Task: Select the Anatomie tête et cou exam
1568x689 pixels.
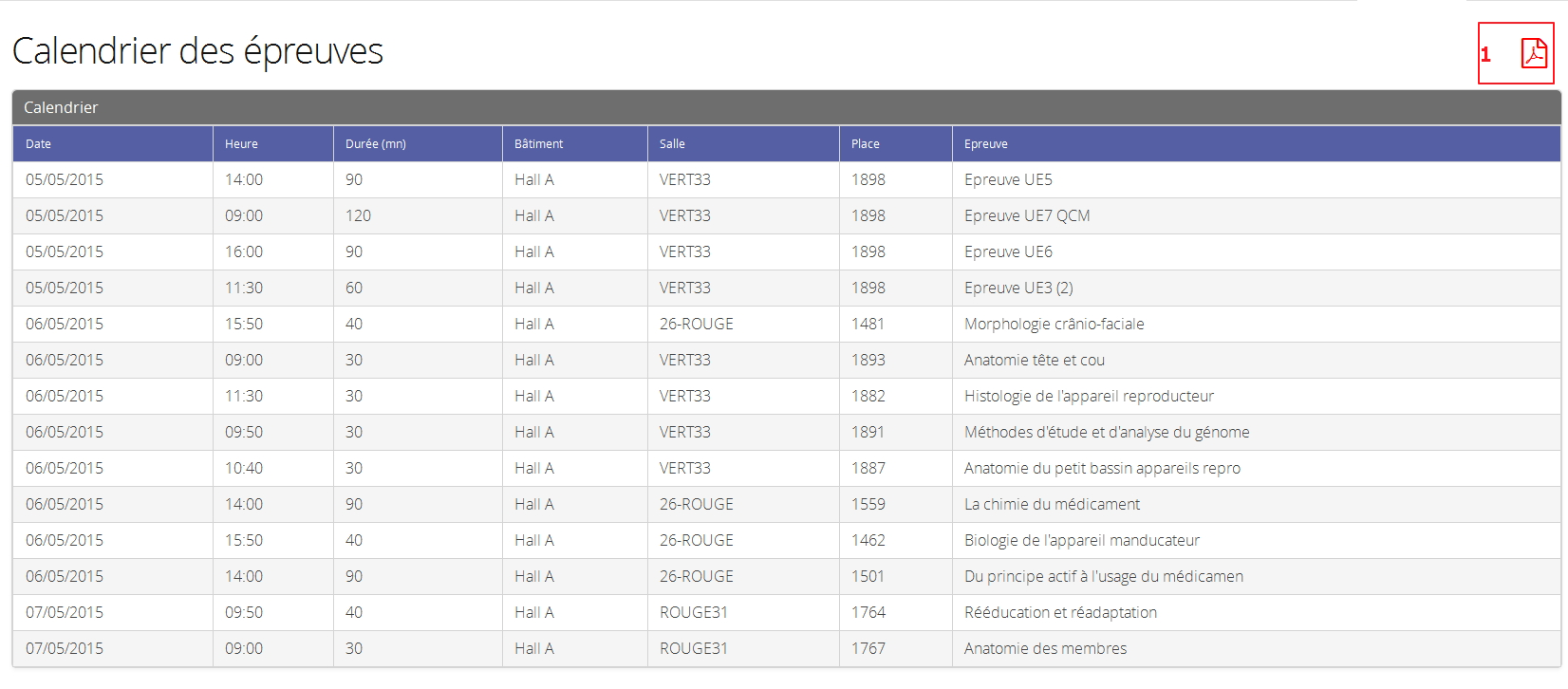Action: click(1034, 361)
